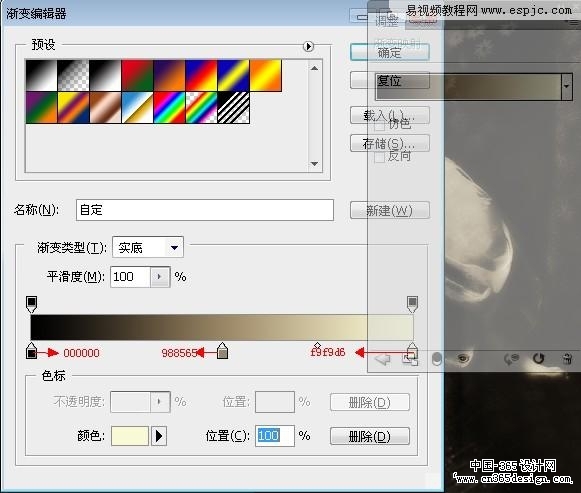Click the presets list scroll-down arrow
The image size is (581, 493).
(x=314, y=163)
